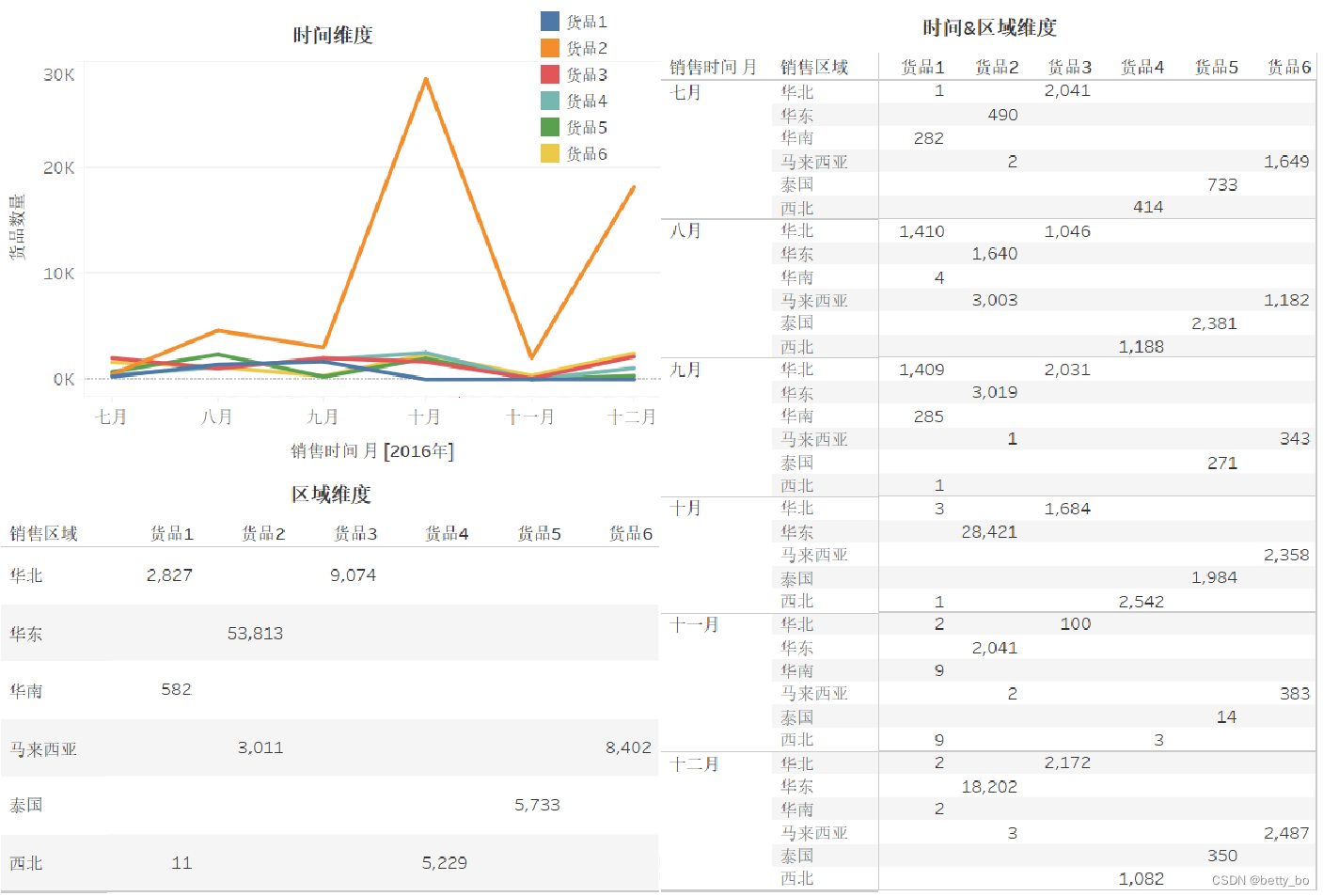Click the 100 value in 十一月 华北 row
The image size is (1323, 896).
pos(1076,623)
